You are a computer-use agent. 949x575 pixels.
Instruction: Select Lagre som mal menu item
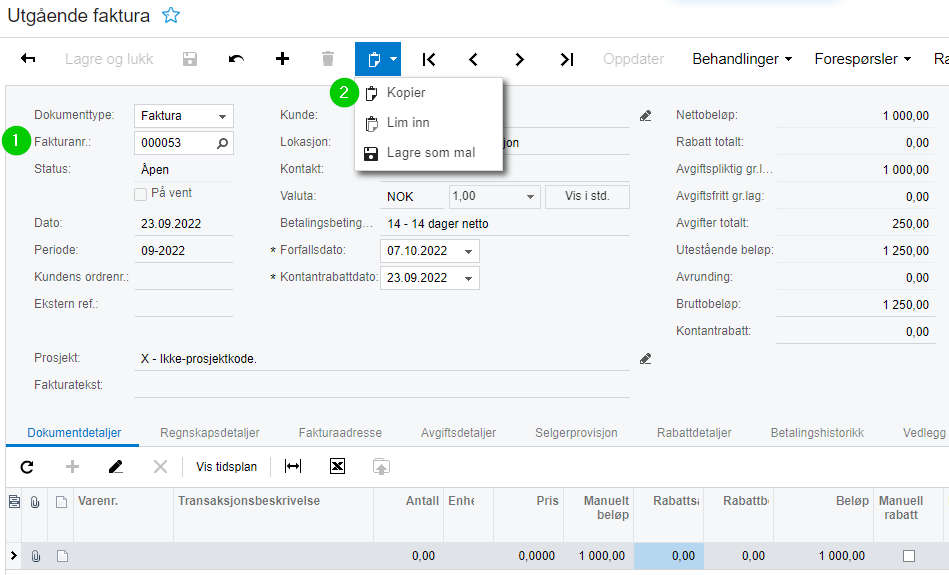(x=429, y=153)
